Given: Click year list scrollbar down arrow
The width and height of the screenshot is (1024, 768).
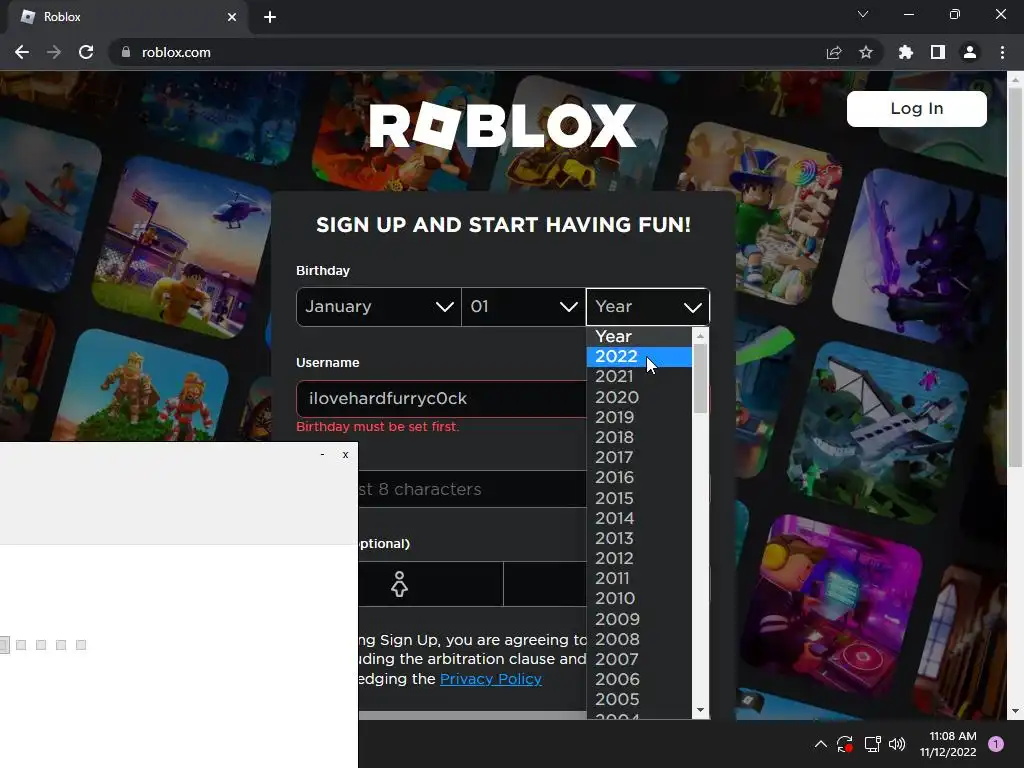Looking at the screenshot, I should click(700, 710).
